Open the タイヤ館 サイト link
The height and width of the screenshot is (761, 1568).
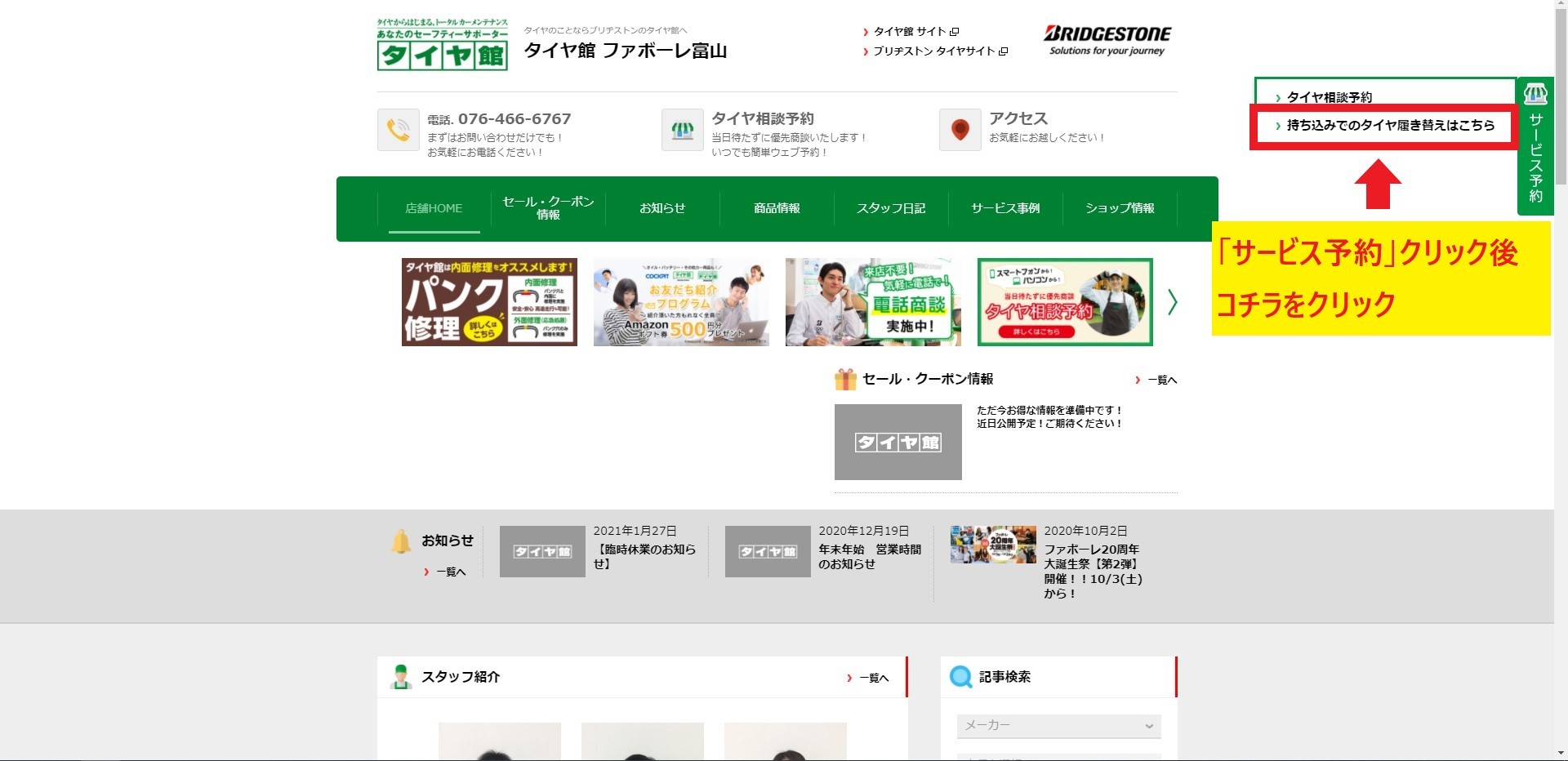(x=909, y=32)
